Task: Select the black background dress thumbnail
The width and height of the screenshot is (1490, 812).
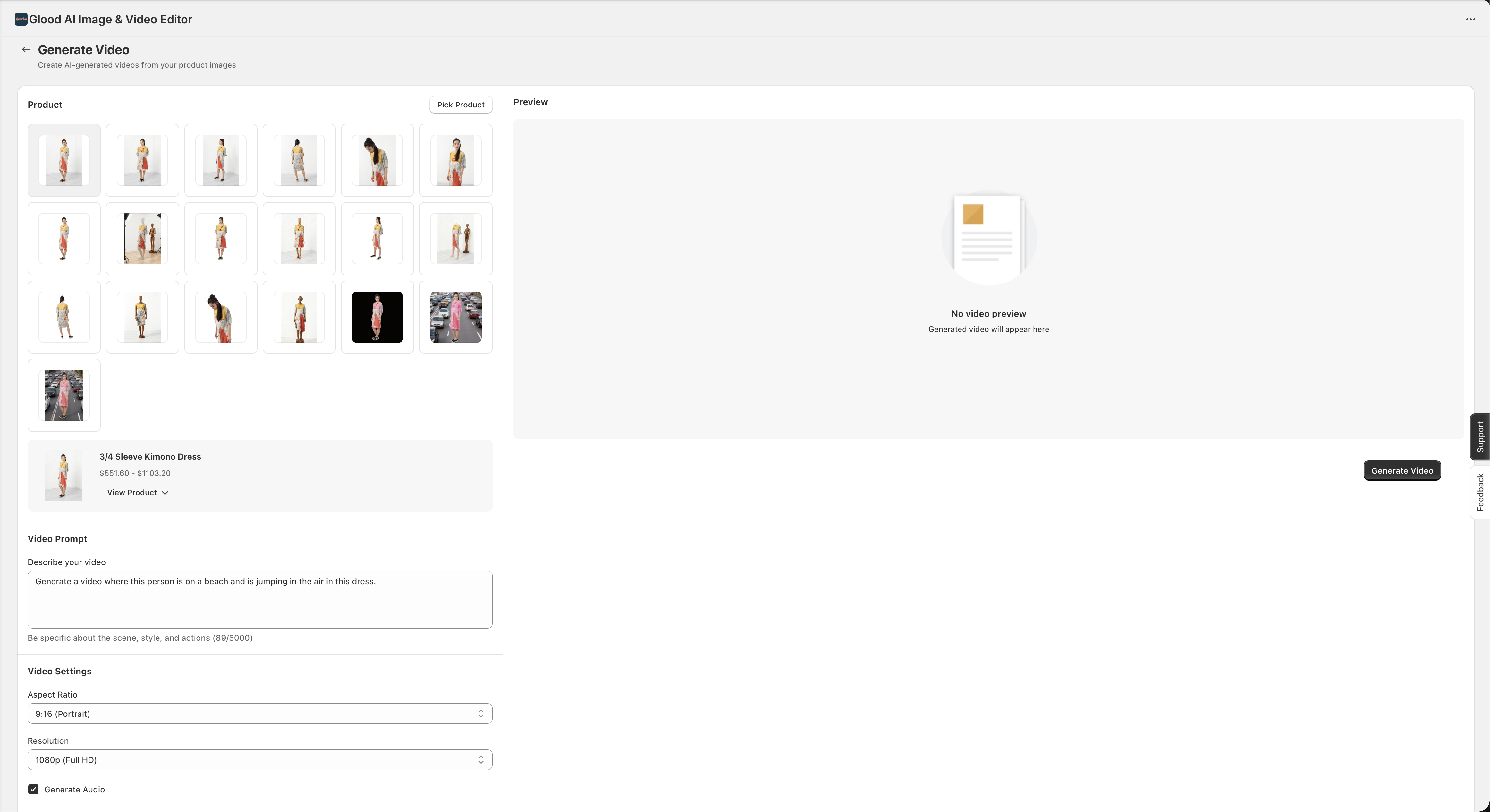Action: (x=377, y=317)
